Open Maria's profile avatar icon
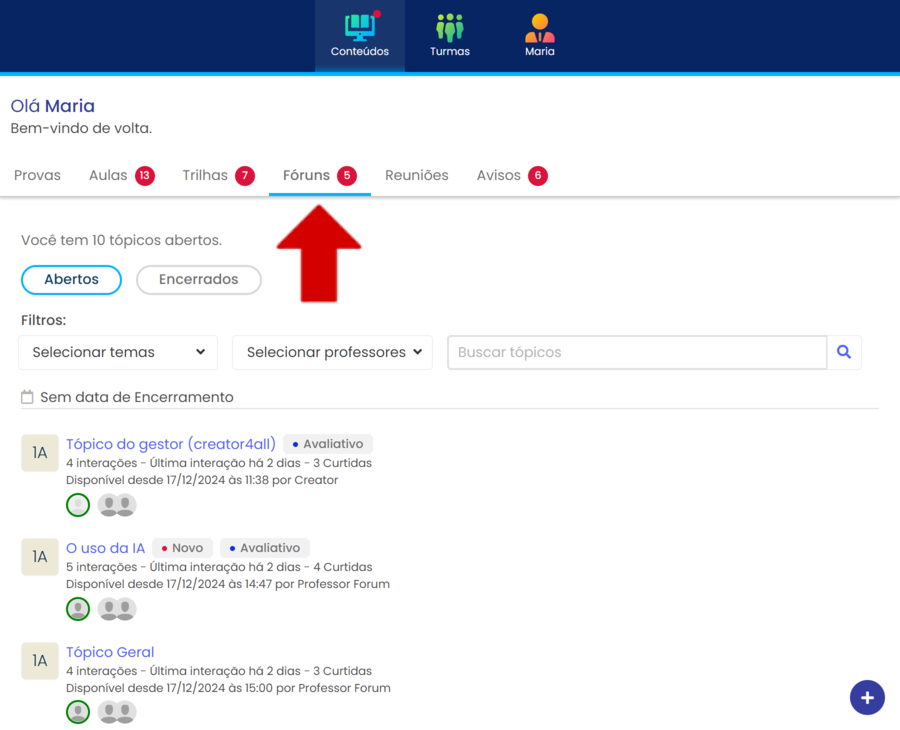Image resolution: width=900 pixels, height=730 pixels. pos(539,27)
